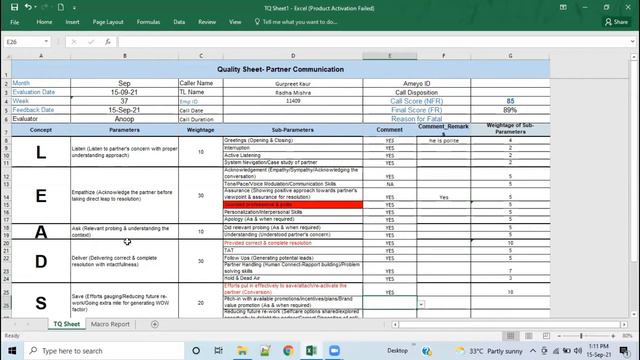Select the red highlighted sub-parameter cell

(293, 204)
